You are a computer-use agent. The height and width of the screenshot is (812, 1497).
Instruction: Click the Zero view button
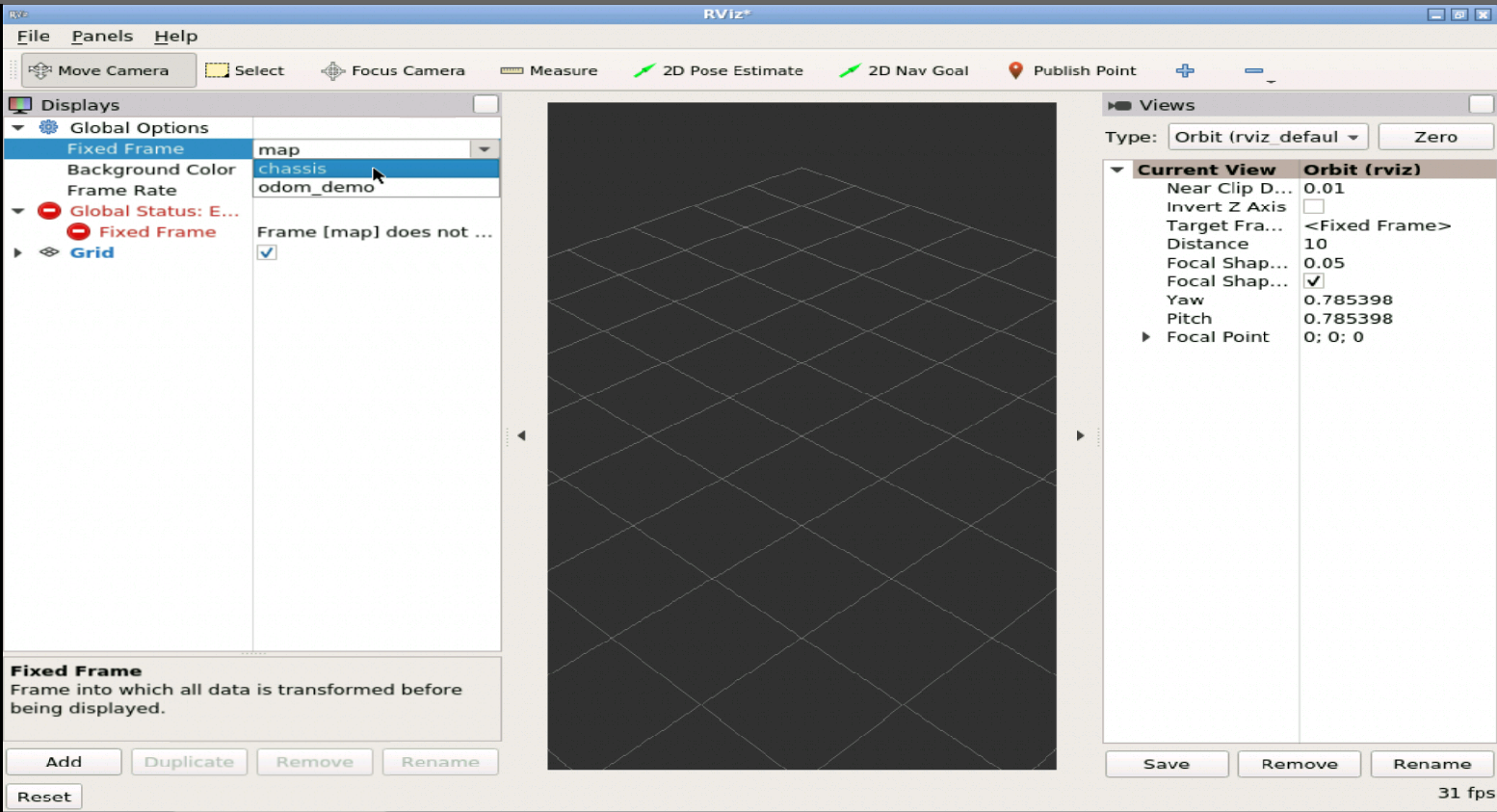[1435, 137]
